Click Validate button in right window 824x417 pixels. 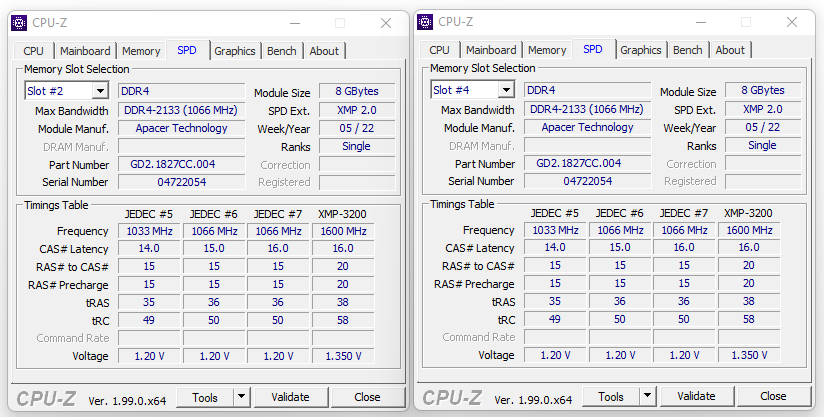(x=696, y=396)
